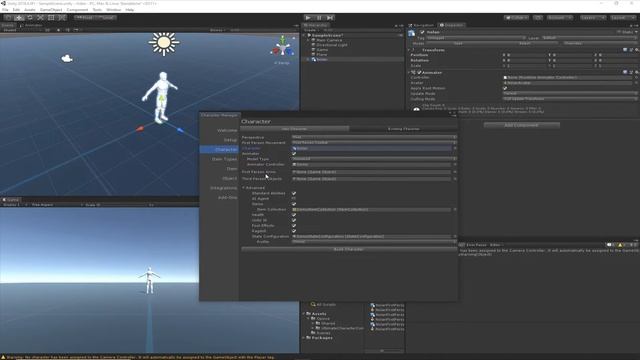Toggle the Items checkbox
This screenshot has width=640, height=360.
point(294,204)
